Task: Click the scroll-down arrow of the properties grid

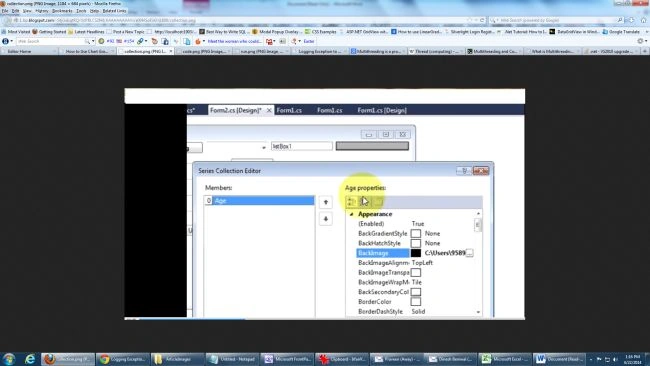Action: 478,312
